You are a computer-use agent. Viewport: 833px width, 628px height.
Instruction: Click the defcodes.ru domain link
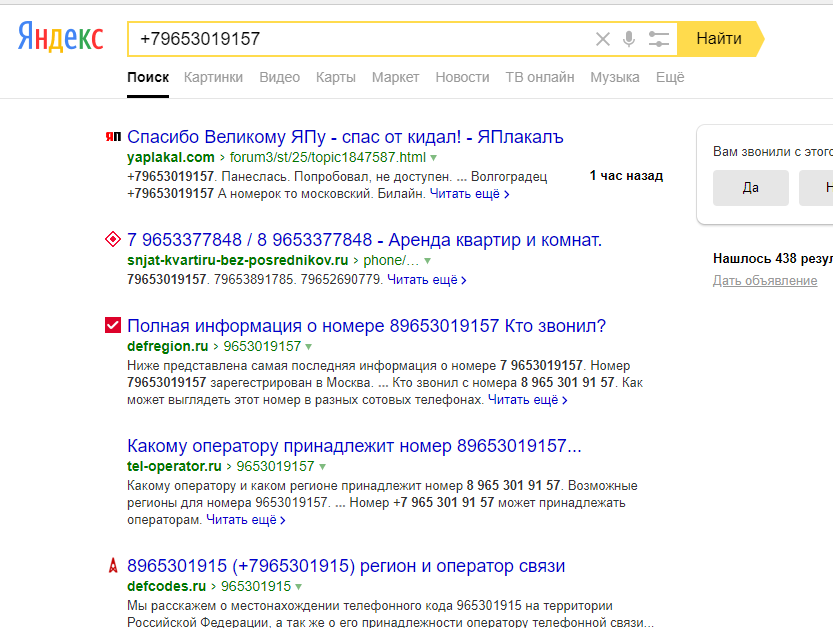click(166, 587)
